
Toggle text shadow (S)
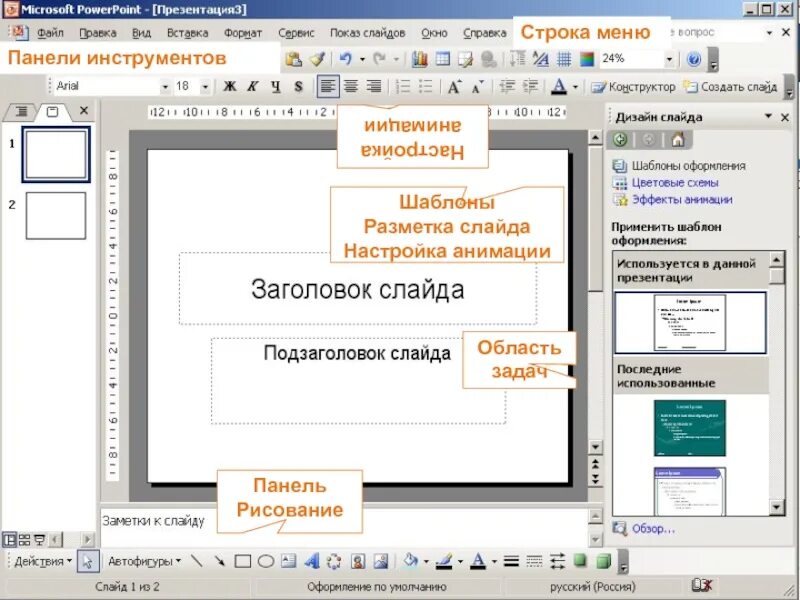coord(298,87)
